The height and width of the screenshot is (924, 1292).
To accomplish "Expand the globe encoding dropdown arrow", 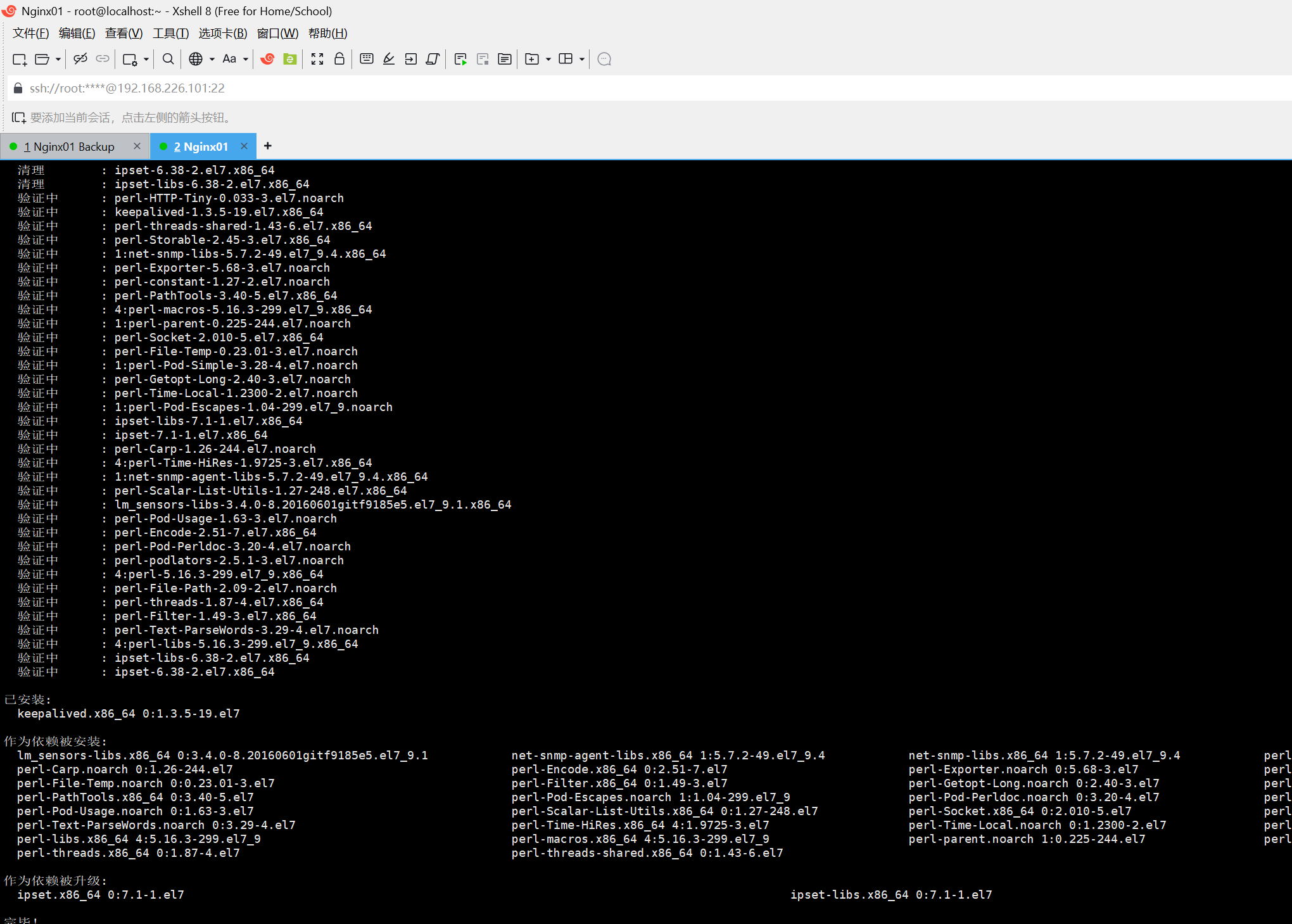I will point(212,59).
